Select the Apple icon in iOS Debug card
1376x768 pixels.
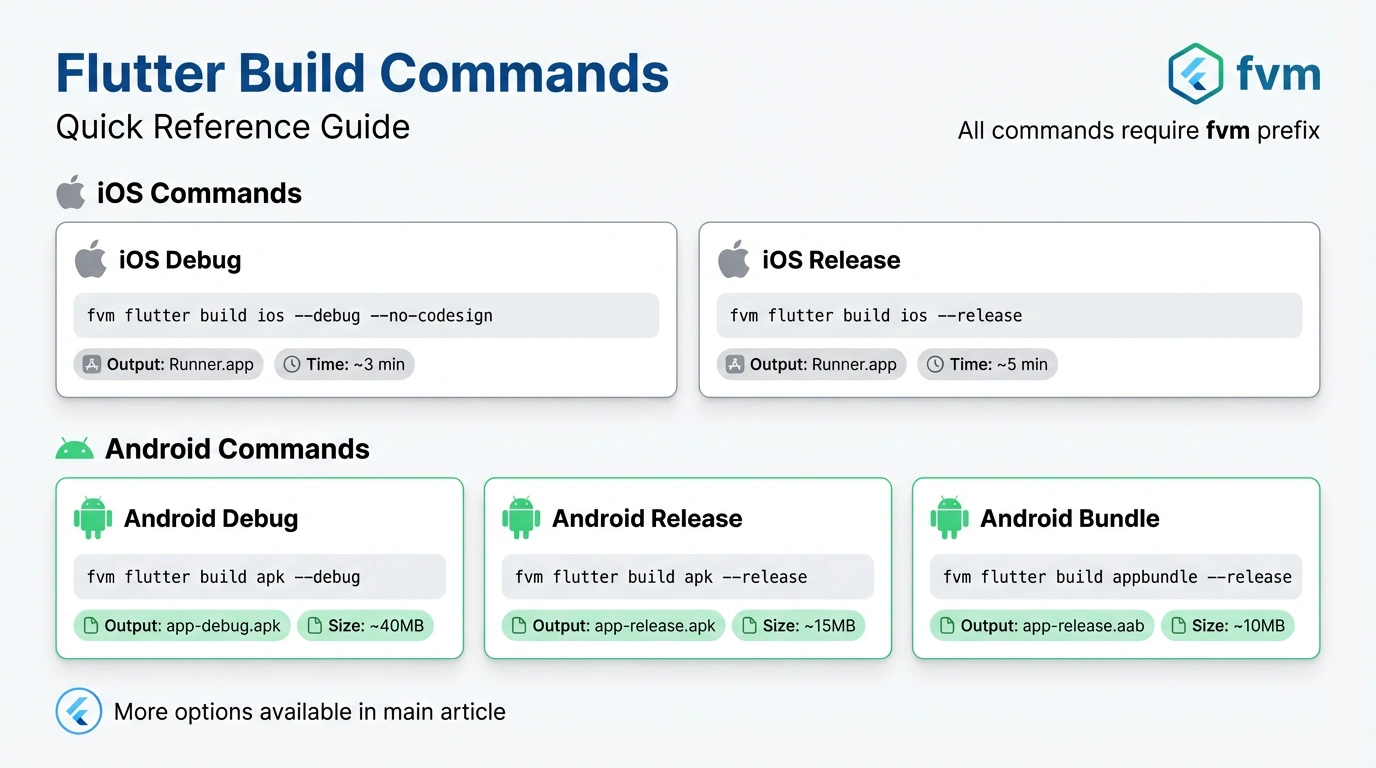coord(90,259)
